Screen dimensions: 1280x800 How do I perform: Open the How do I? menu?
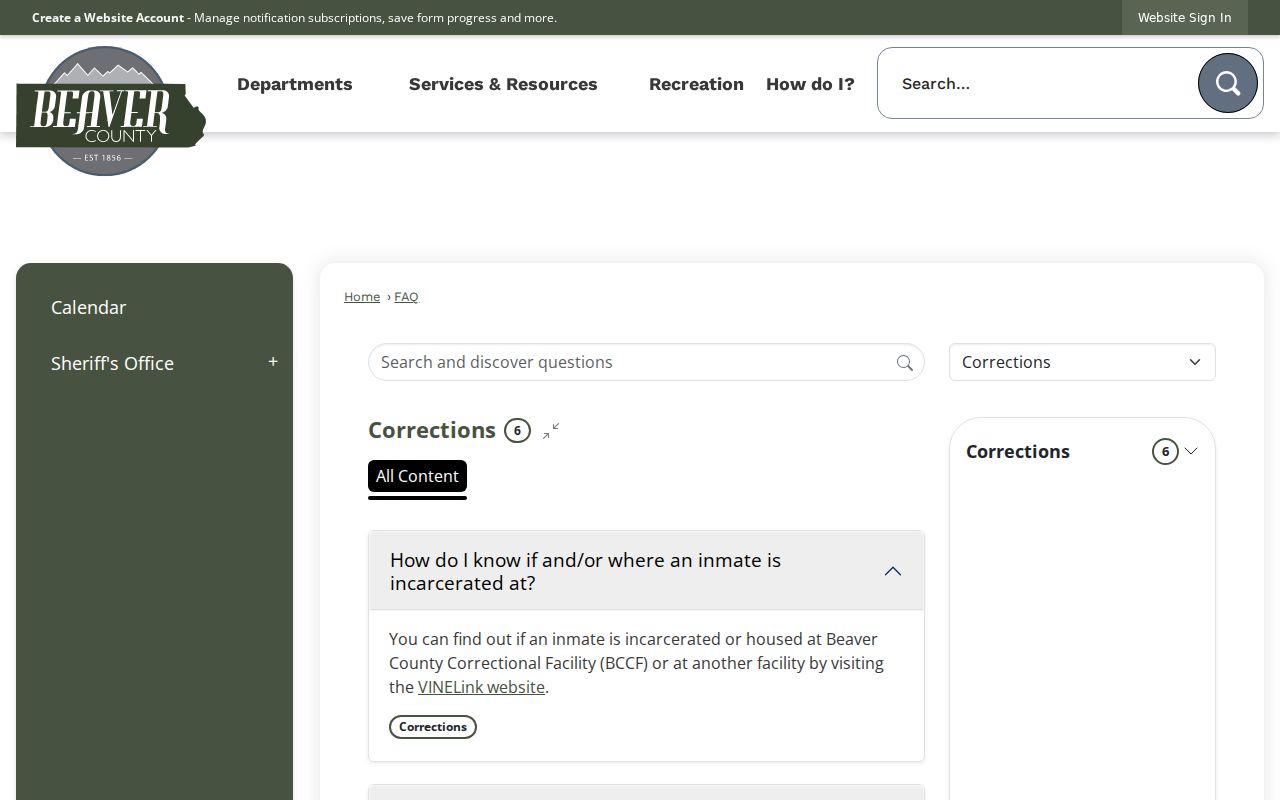click(810, 84)
